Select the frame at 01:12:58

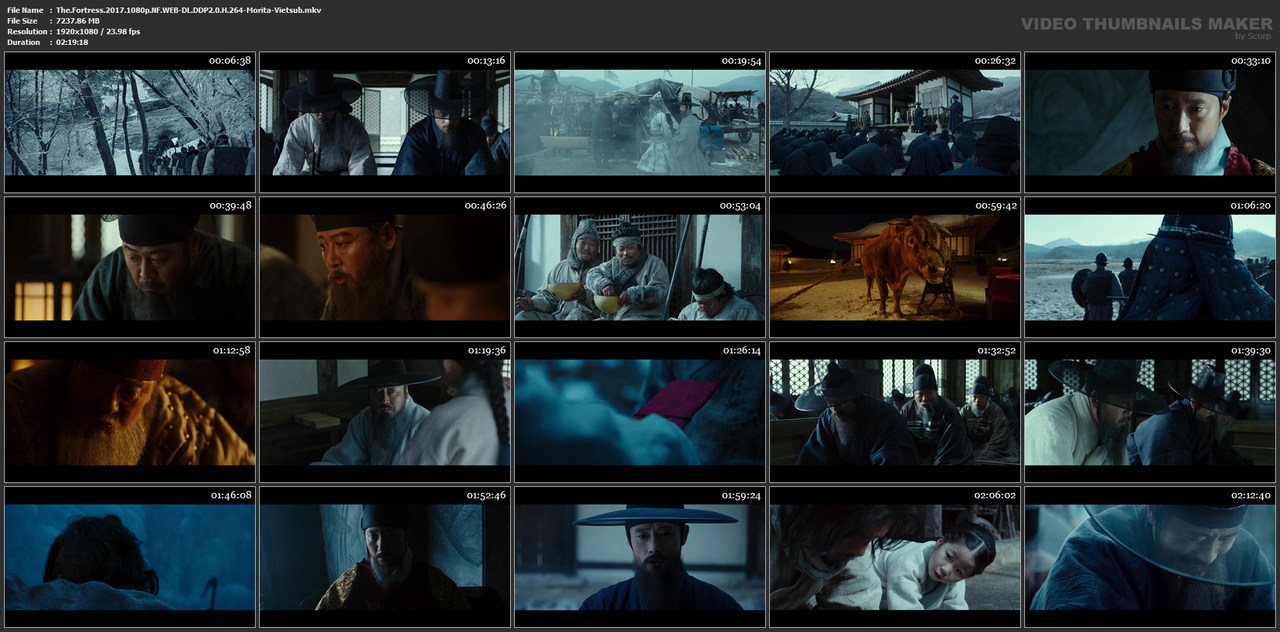(130, 412)
